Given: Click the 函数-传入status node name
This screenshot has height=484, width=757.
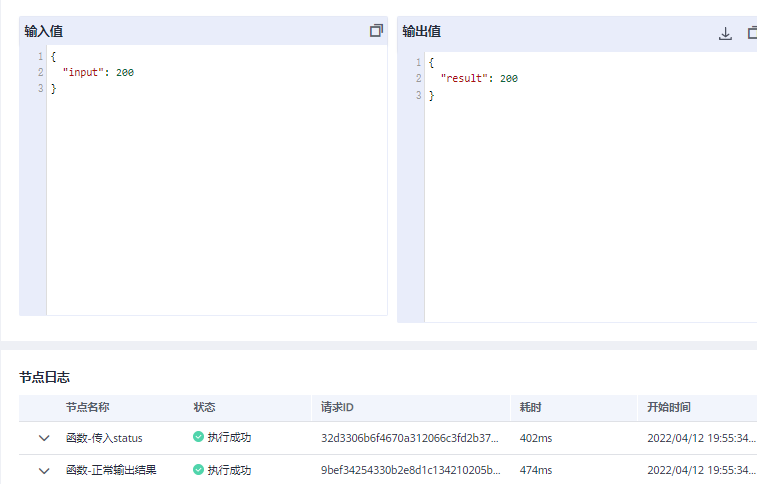Looking at the screenshot, I should click(104, 438).
